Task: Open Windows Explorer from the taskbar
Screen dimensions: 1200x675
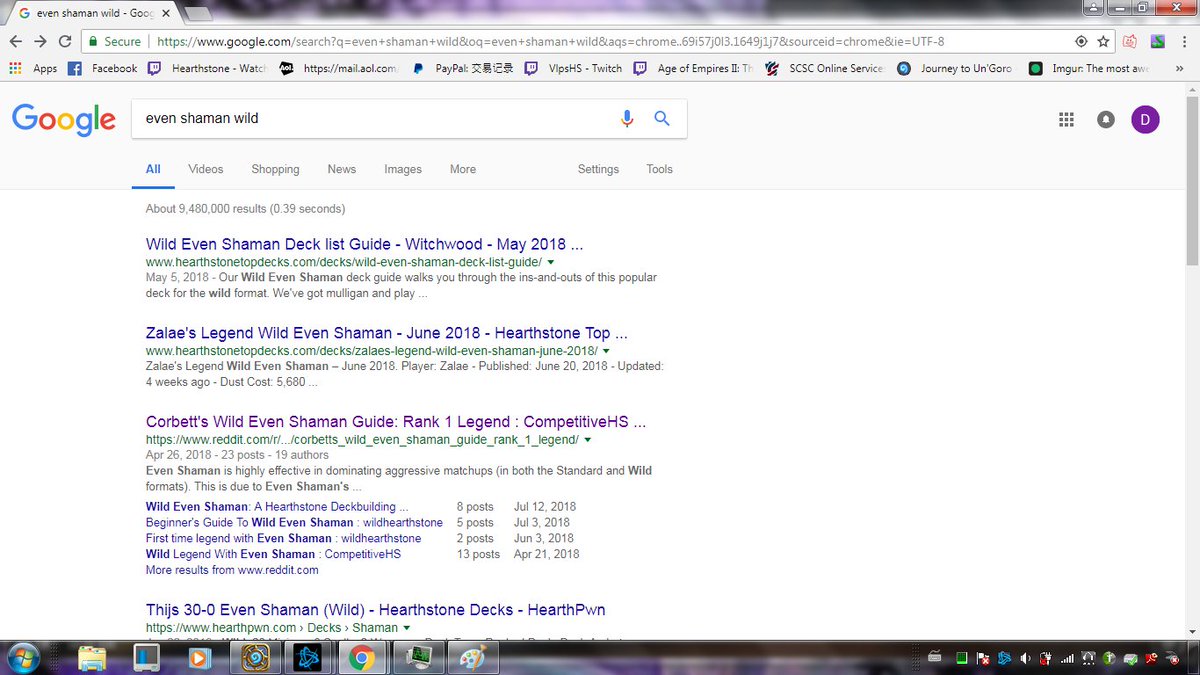Action: (x=92, y=657)
